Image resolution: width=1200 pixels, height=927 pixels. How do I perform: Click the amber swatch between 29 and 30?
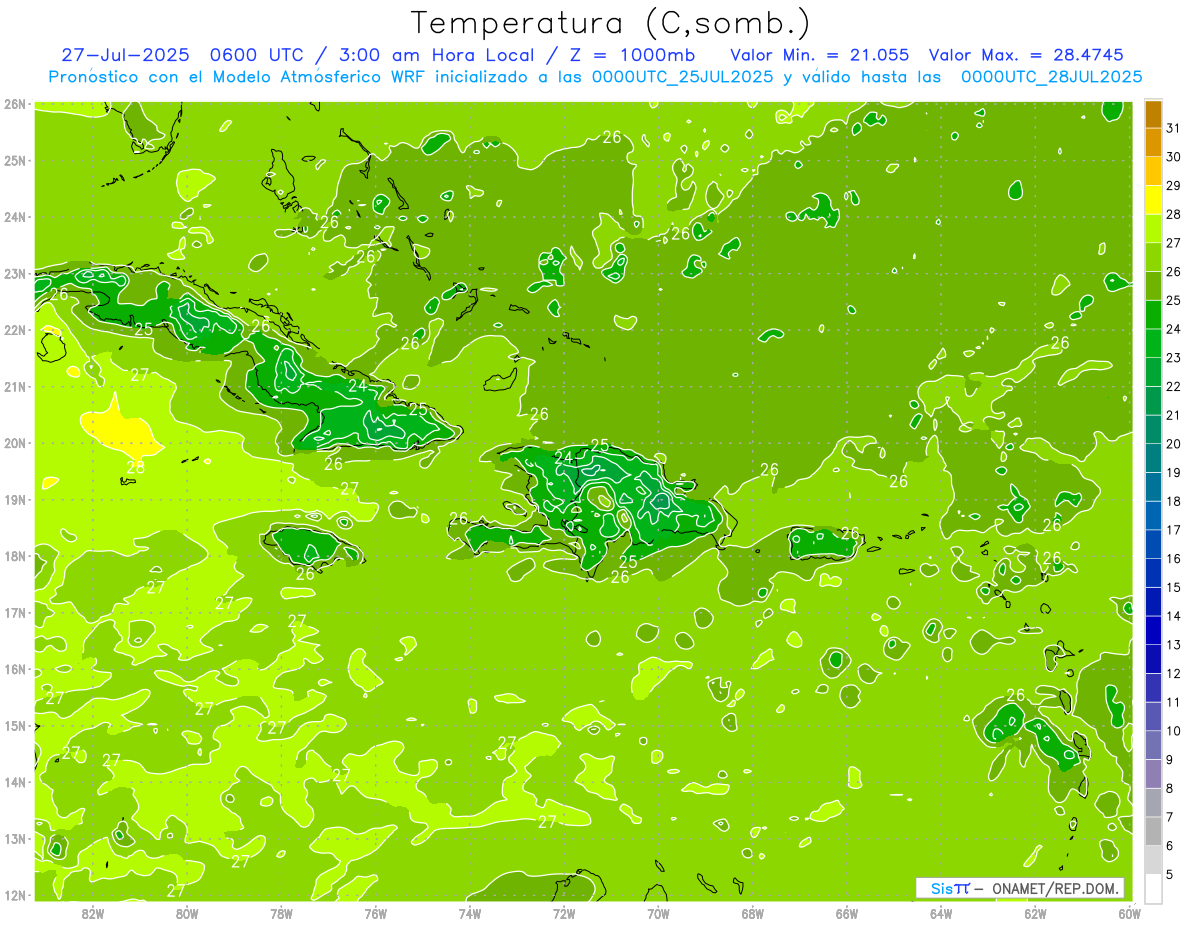tap(1153, 171)
